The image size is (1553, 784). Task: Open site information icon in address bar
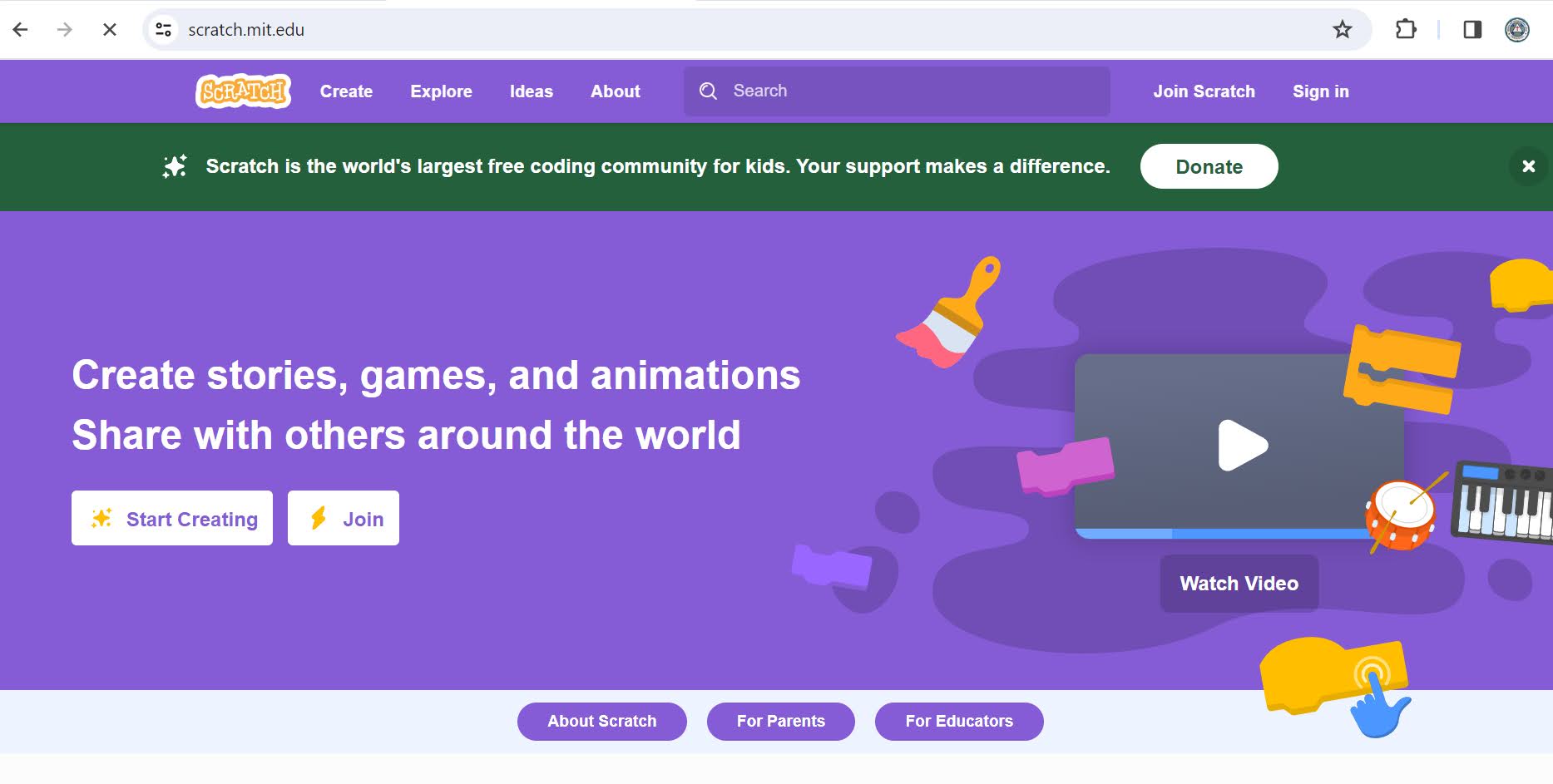pos(164,30)
